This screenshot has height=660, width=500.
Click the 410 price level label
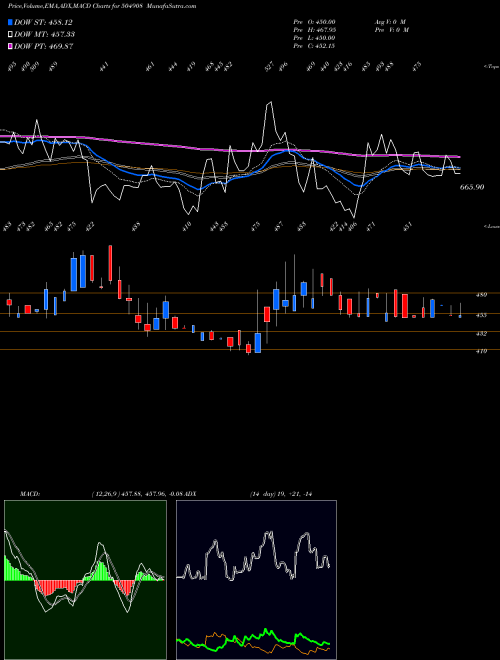click(x=481, y=351)
